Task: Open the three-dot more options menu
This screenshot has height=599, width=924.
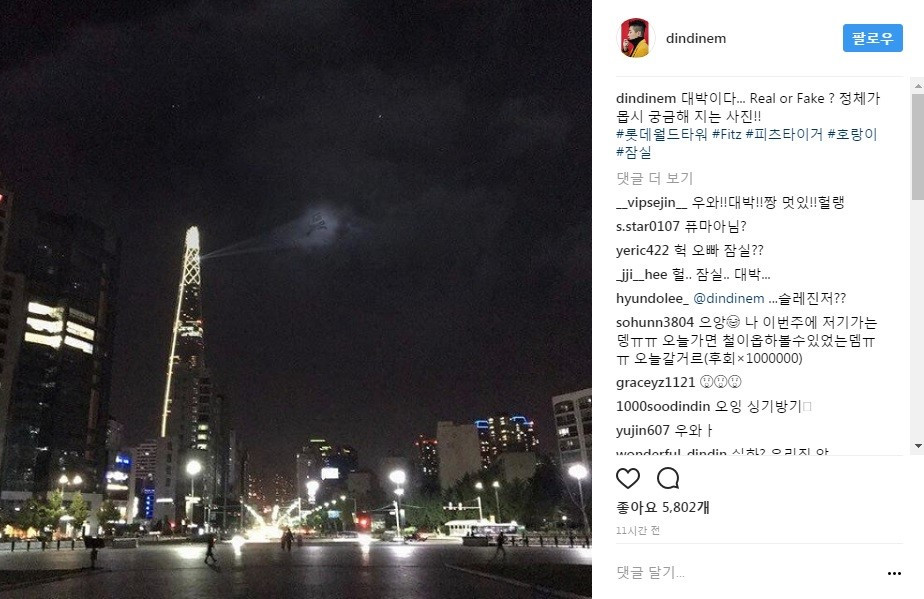Action: point(894,573)
